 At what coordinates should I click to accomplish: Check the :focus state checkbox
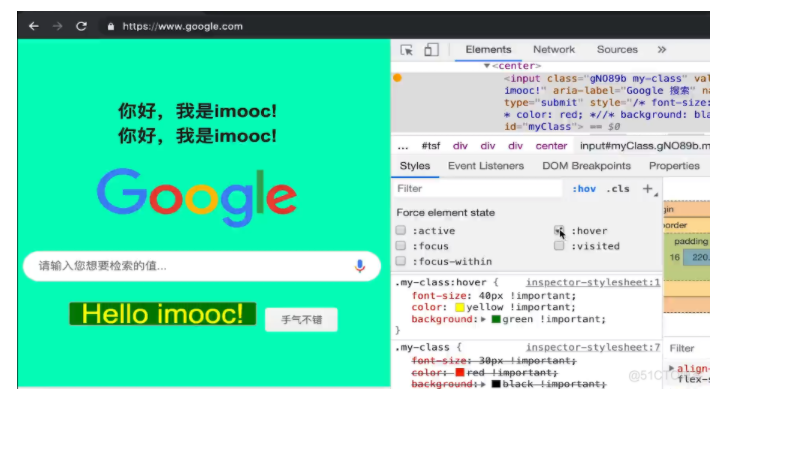(401, 246)
